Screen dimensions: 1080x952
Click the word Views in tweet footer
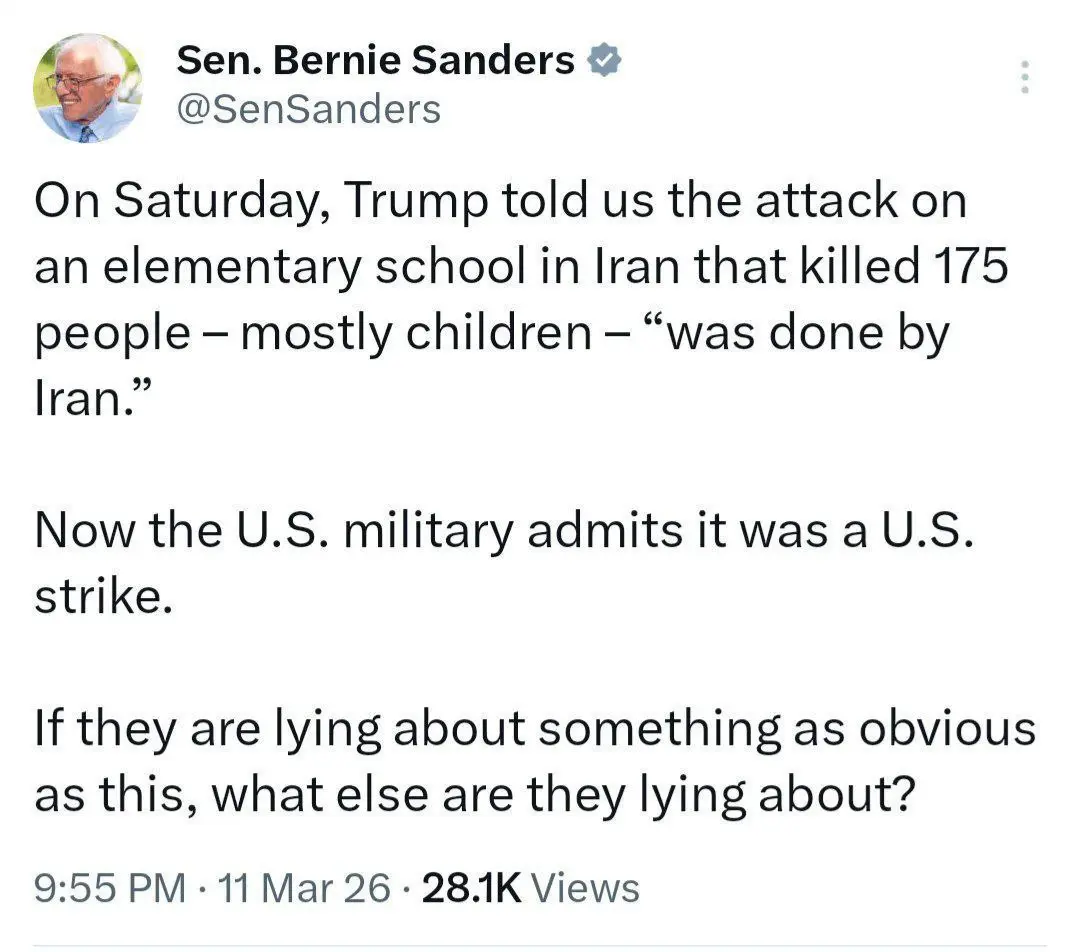(x=586, y=887)
